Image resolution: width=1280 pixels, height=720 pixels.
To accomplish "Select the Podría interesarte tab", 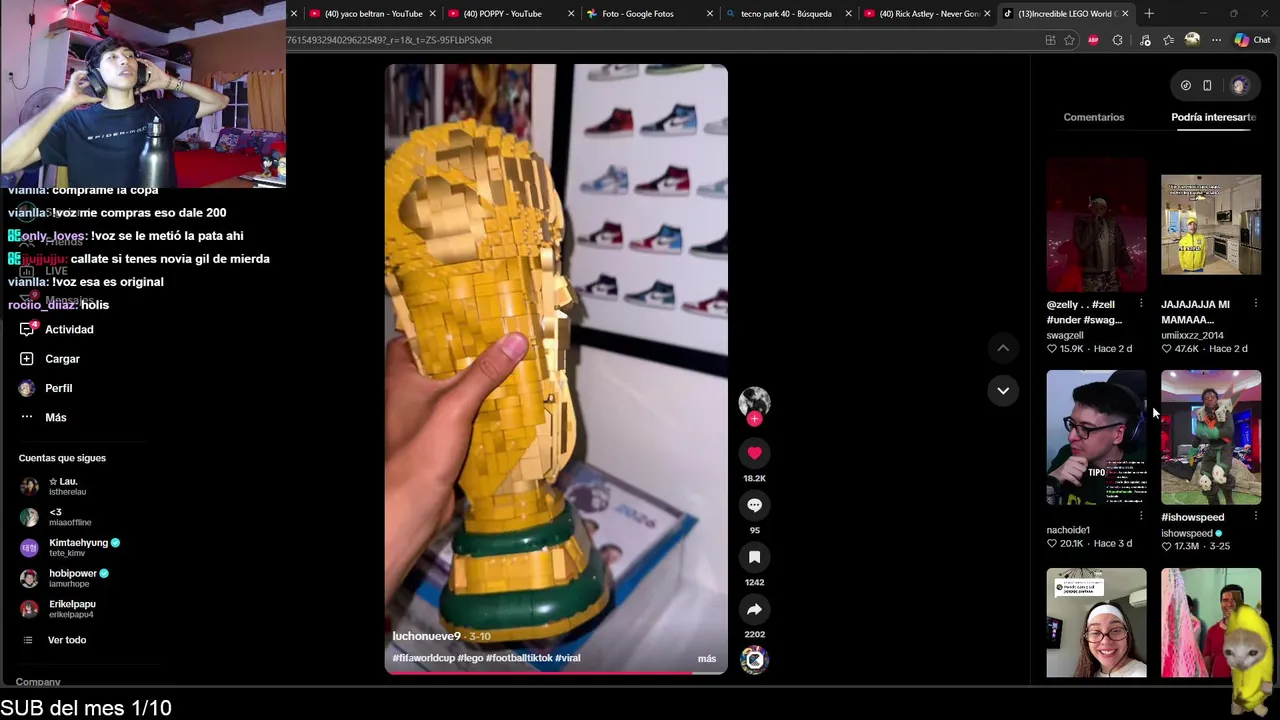I will pyautogui.click(x=1213, y=117).
